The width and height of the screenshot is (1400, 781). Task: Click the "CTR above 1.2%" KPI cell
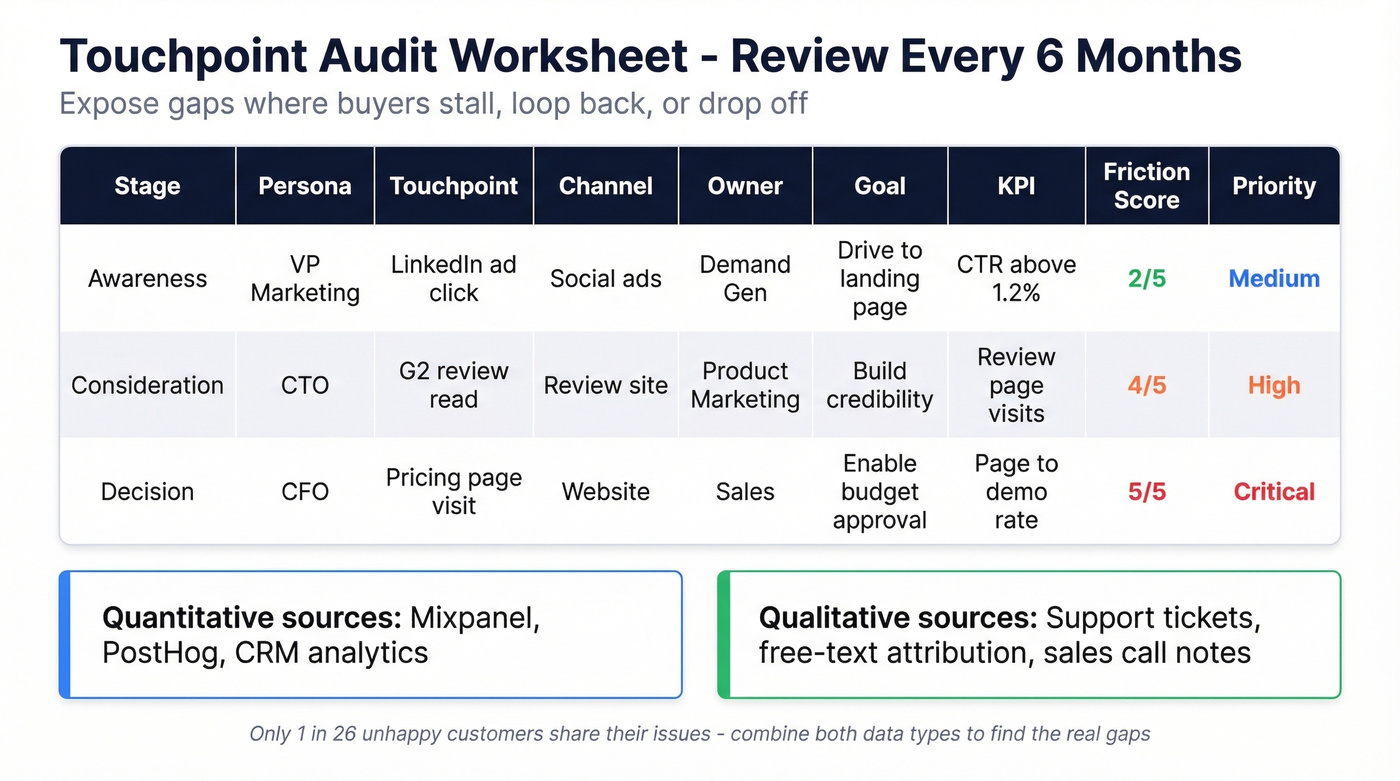click(x=1016, y=278)
